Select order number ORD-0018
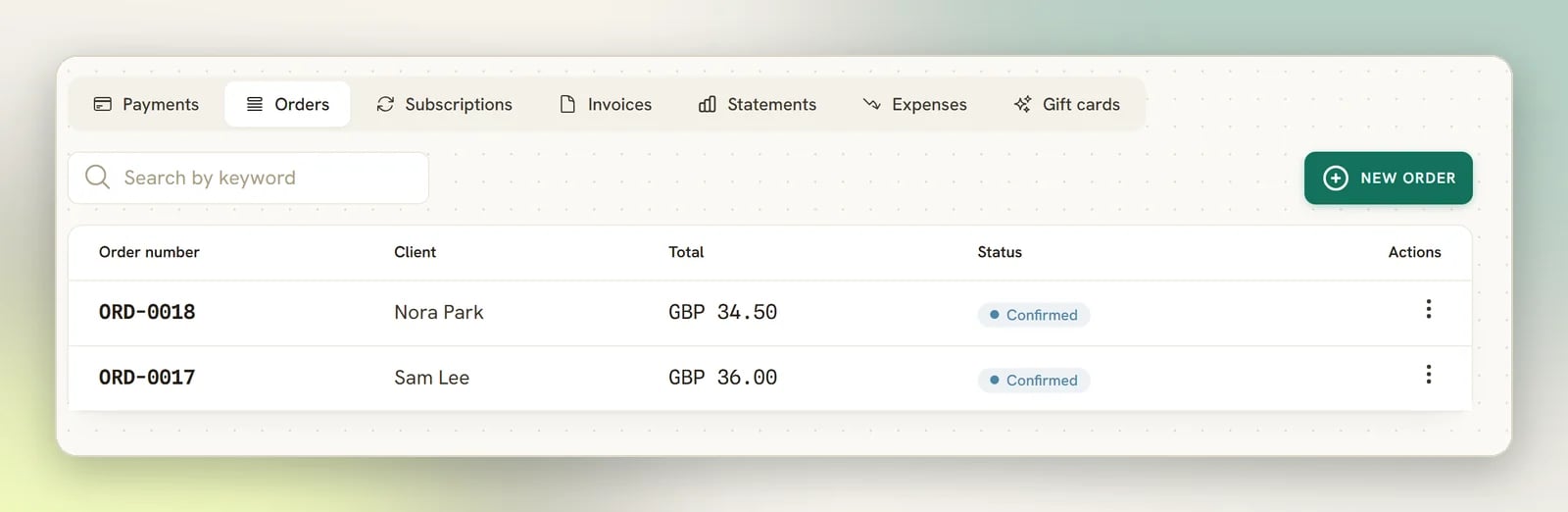Viewport: 1568px width, 512px height. [x=147, y=312]
